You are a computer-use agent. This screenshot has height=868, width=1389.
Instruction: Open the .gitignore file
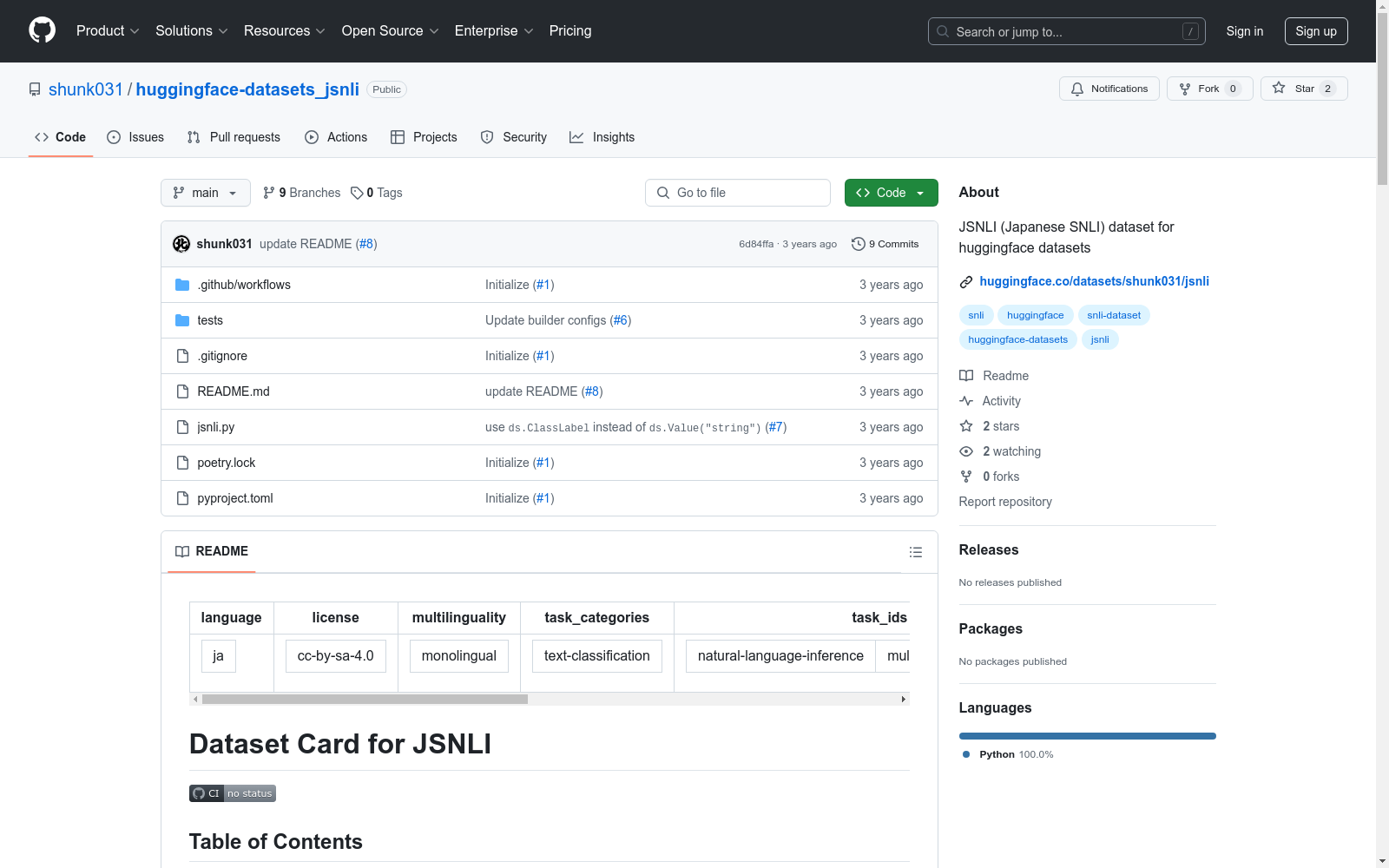[222, 356]
